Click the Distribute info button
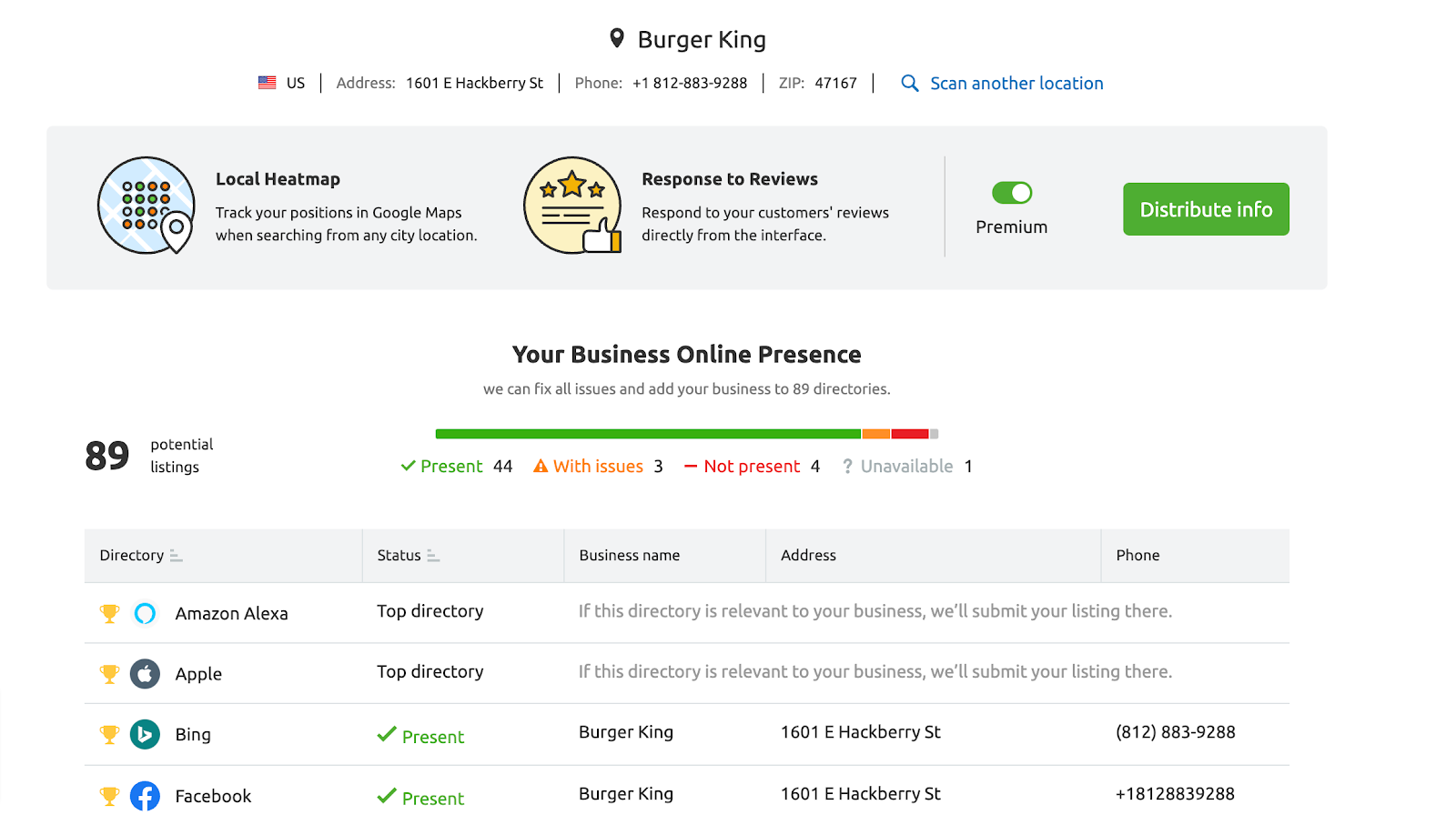Screen dimensions: 1456x825 click(1206, 209)
